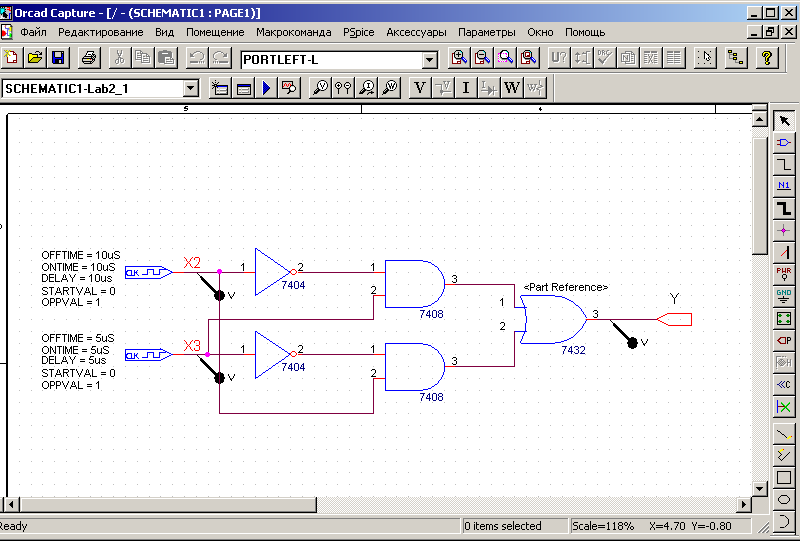
Task: Open the Параметры menu
Action: 487,32
